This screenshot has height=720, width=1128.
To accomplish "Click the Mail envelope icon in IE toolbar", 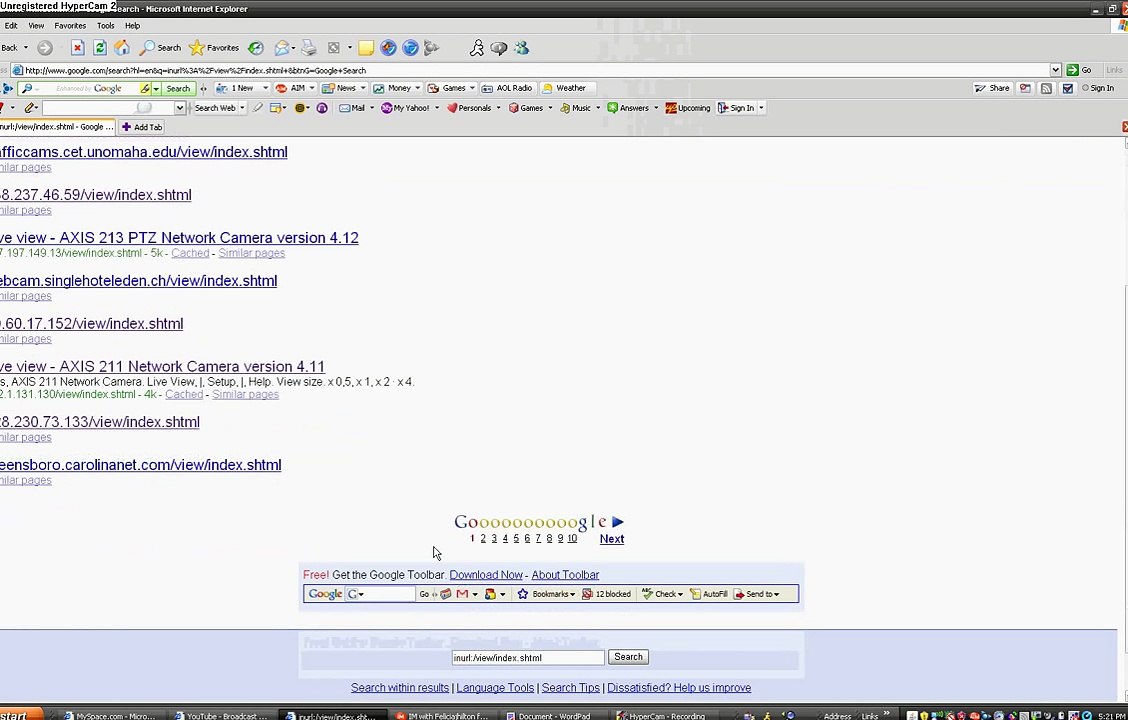I will click(x=281, y=48).
